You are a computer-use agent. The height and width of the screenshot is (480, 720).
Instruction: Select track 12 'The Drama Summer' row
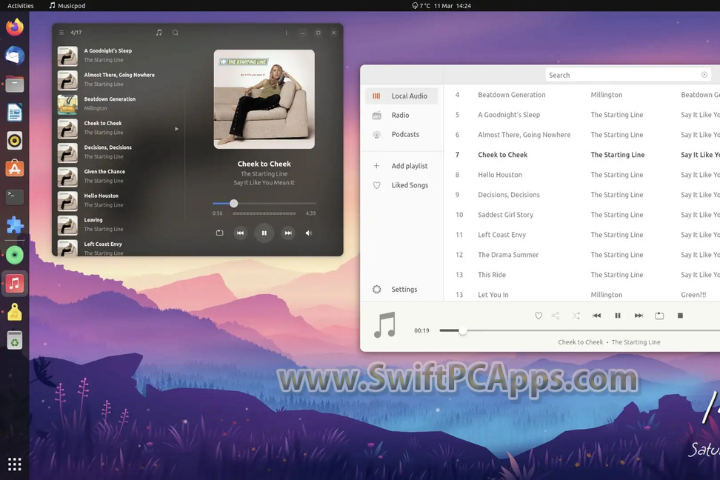pos(582,255)
